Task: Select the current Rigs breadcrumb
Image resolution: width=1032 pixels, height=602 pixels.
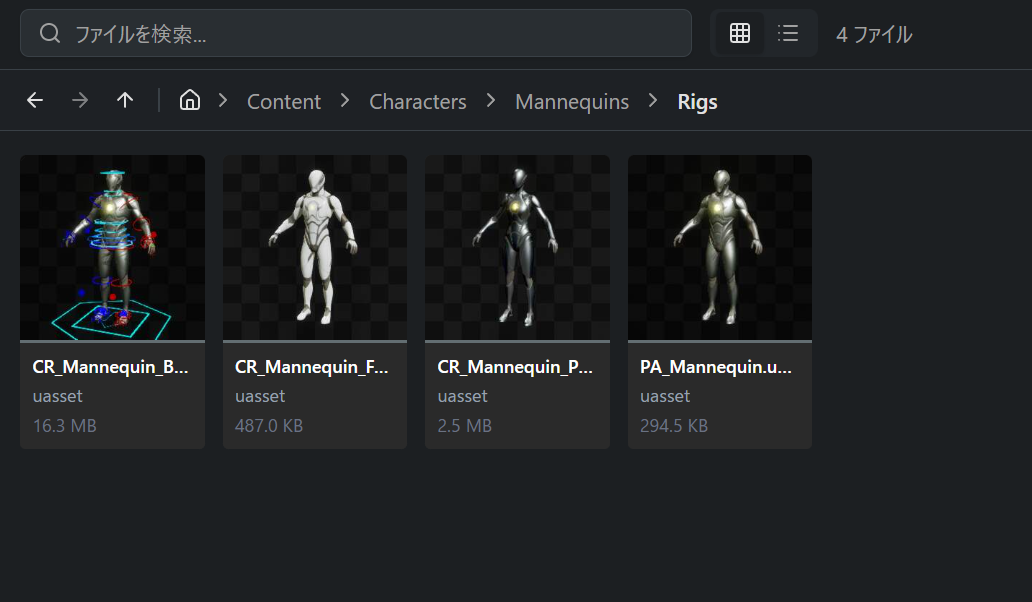Action: [x=697, y=101]
